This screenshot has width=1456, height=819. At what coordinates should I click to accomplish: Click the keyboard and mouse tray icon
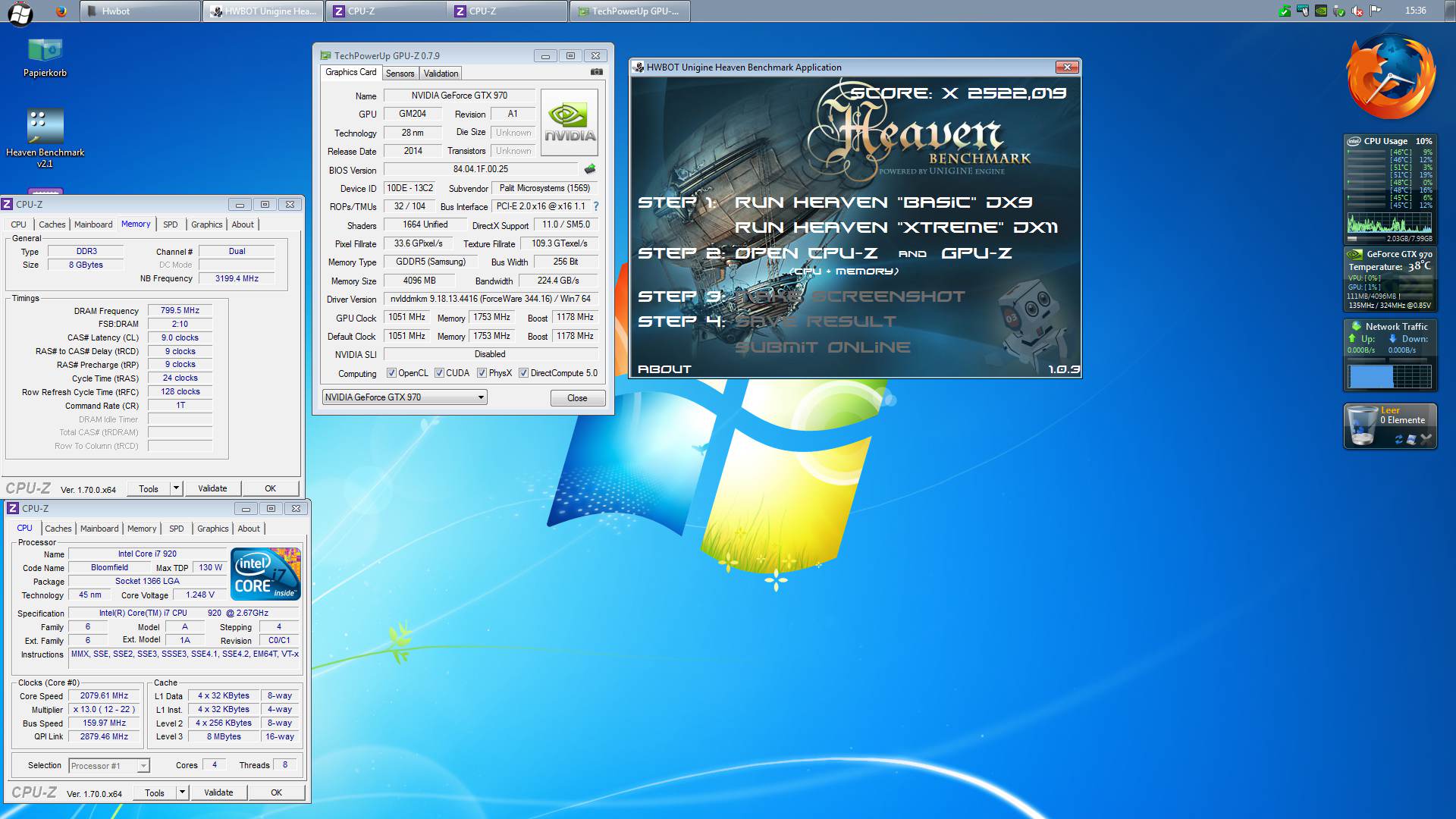[1303, 11]
